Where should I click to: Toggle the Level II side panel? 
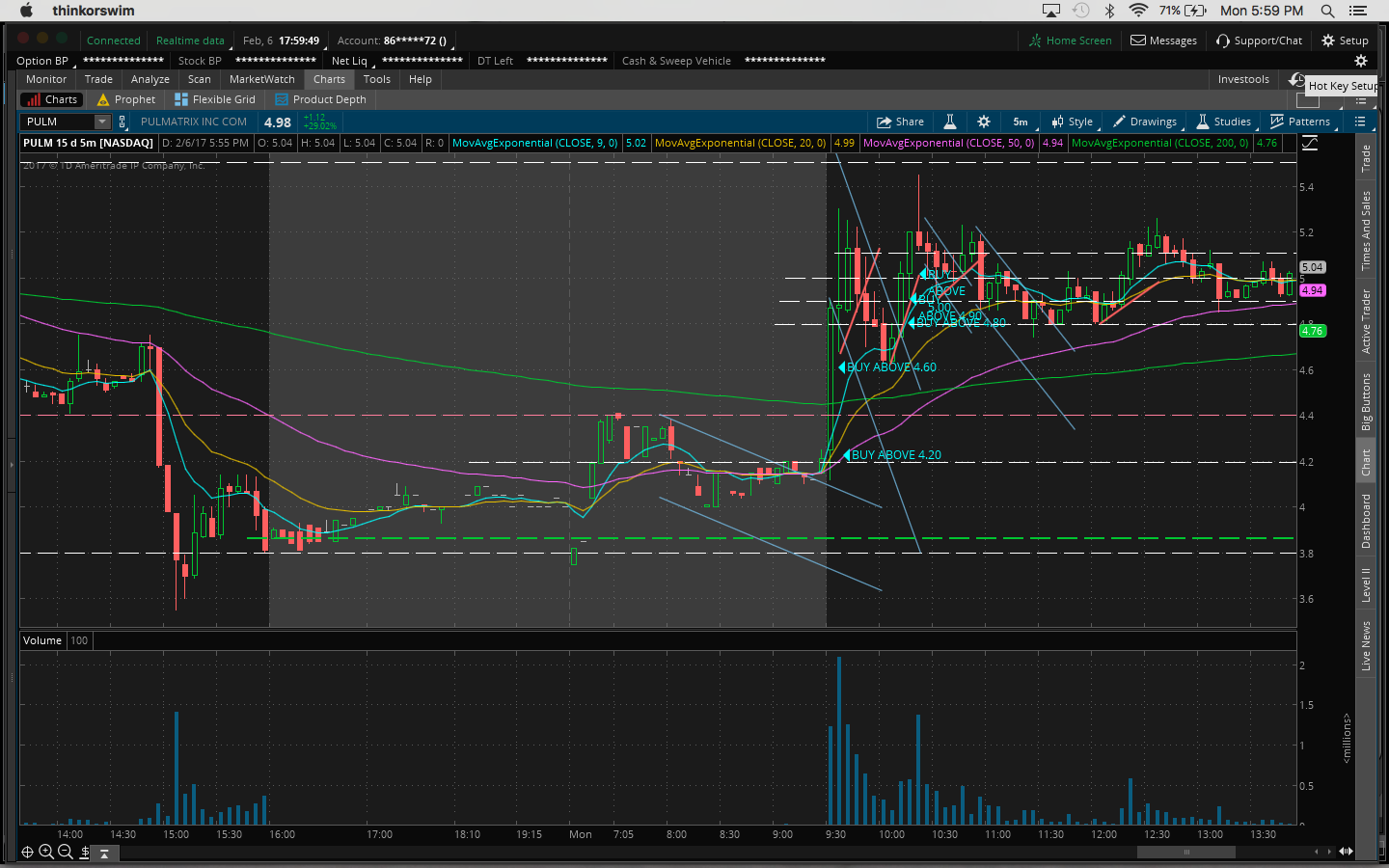tap(1366, 585)
